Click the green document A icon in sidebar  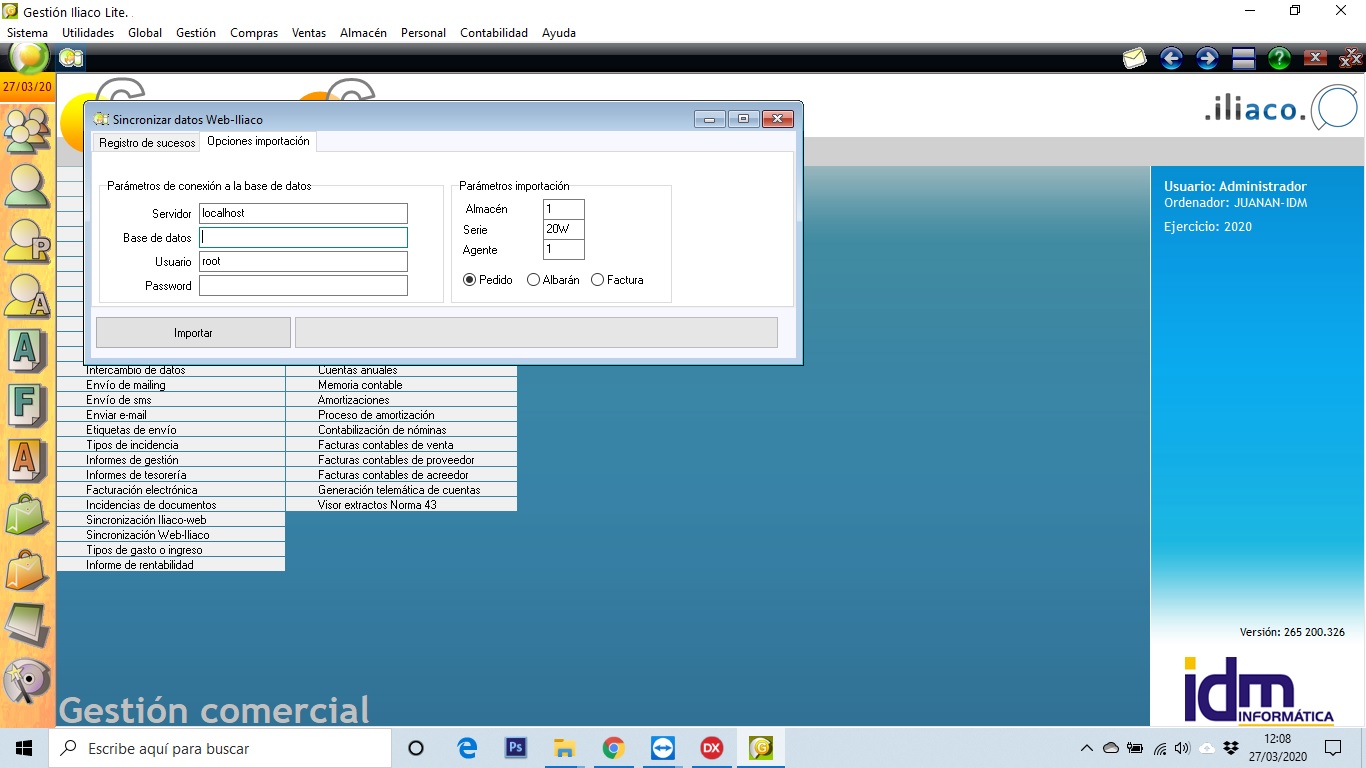tap(27, 351)
